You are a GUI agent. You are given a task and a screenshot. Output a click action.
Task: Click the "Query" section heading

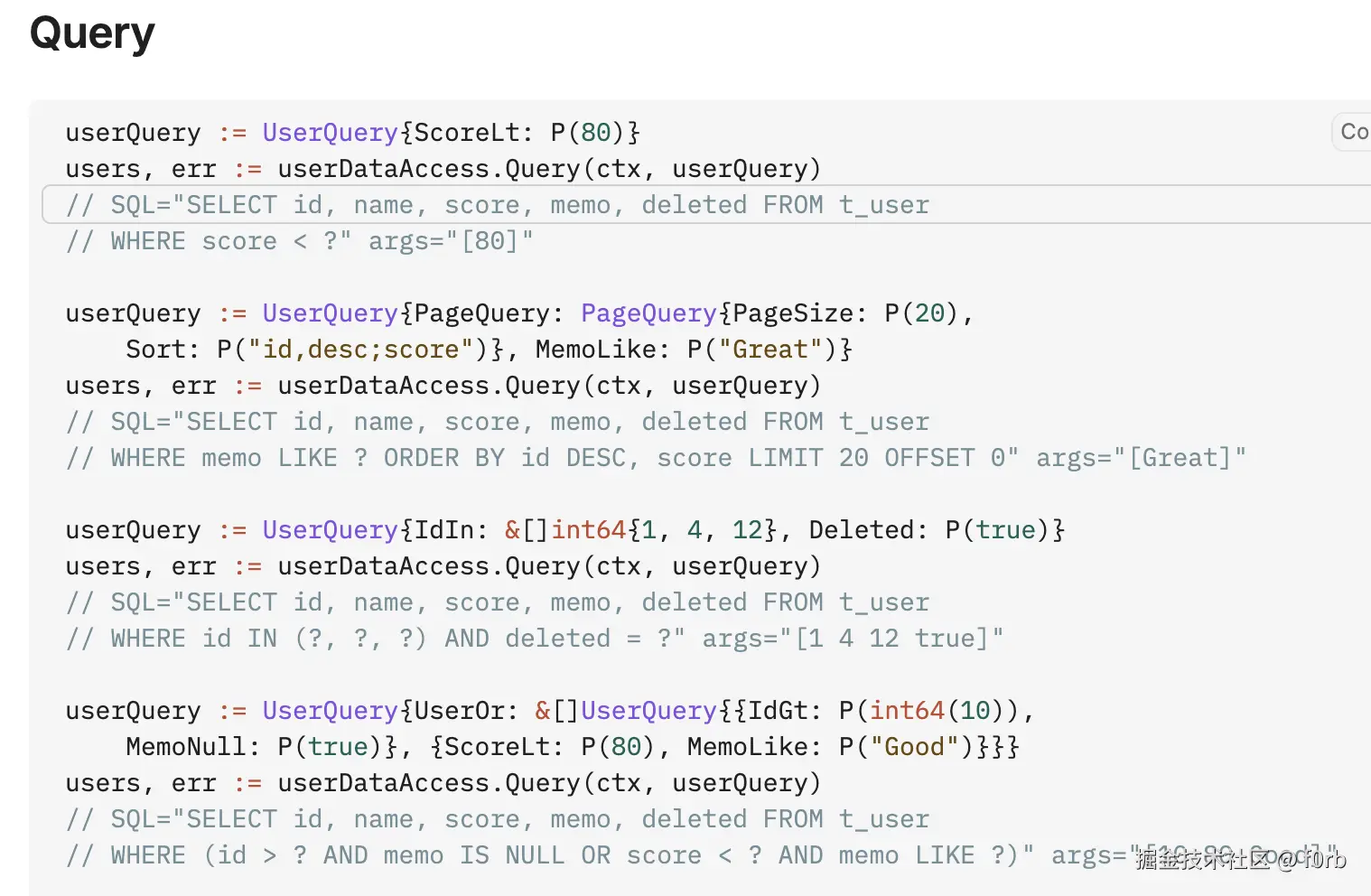point(92,34)
